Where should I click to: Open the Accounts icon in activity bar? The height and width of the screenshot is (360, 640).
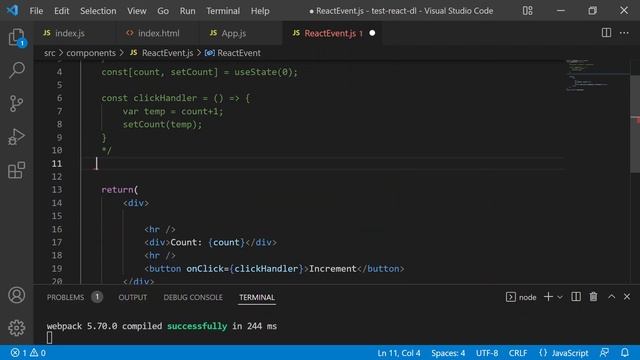[x=16, y=295]
